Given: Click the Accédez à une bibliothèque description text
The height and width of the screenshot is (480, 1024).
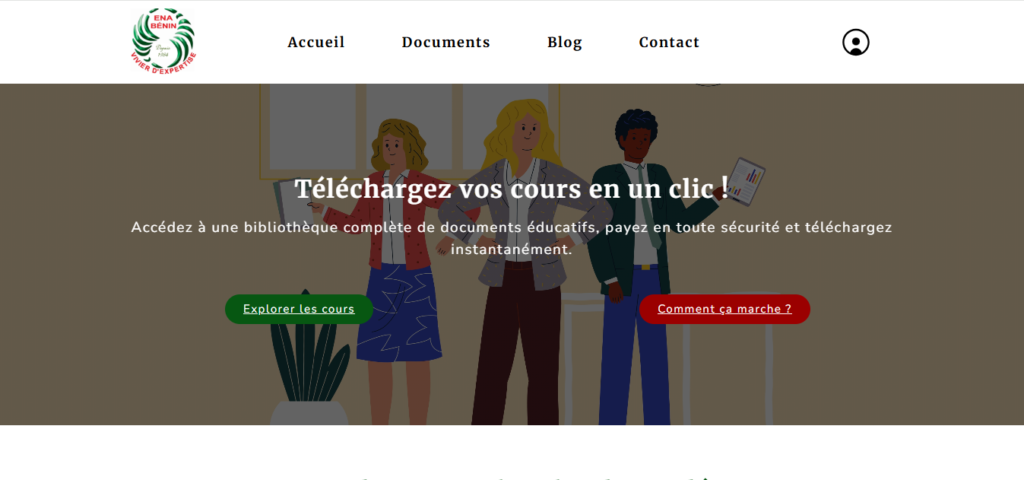Looking at the screenshot, I should tap(511, 238).
